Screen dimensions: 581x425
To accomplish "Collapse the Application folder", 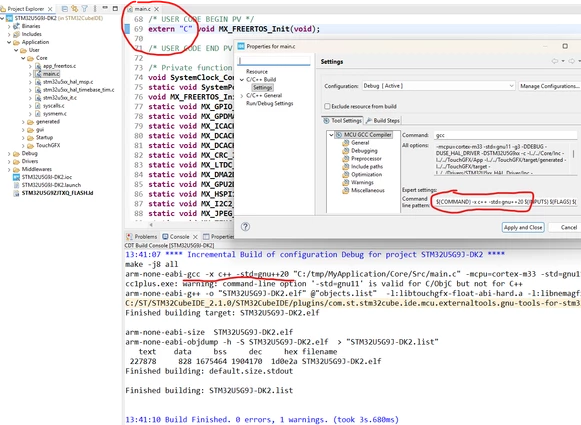I will [9, 42].
